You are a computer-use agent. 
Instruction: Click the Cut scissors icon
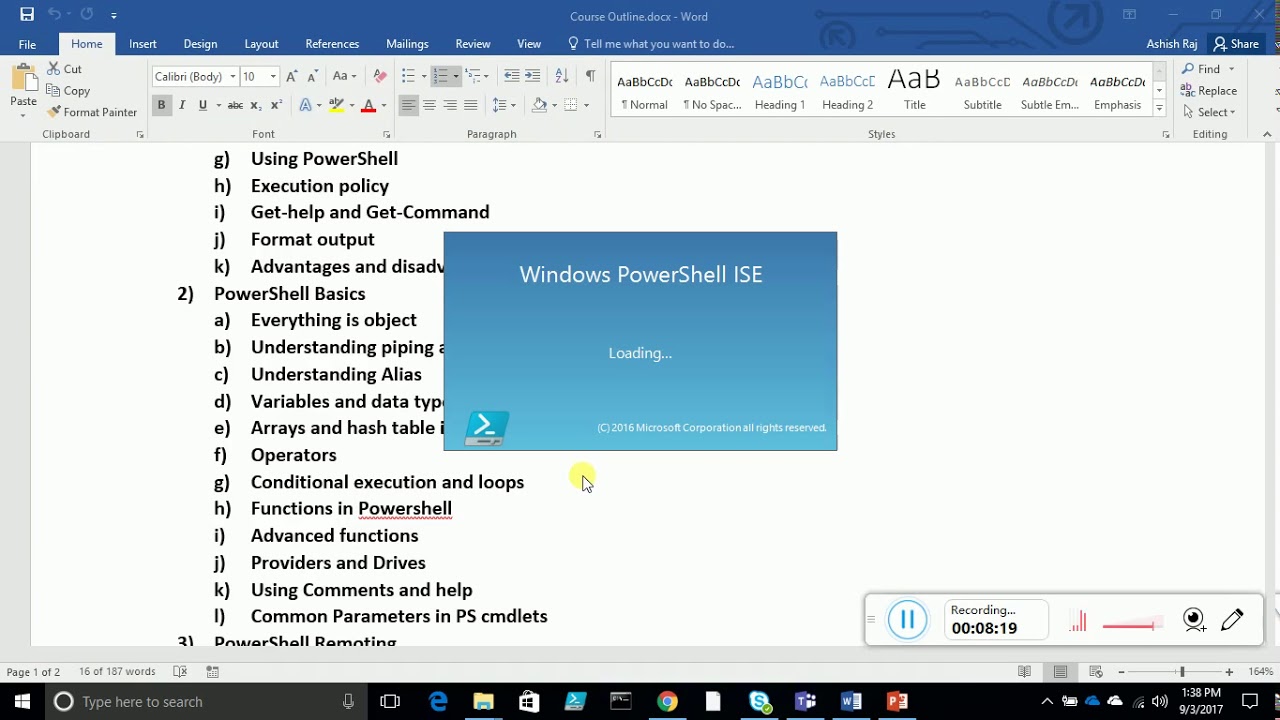click(54, 69)
